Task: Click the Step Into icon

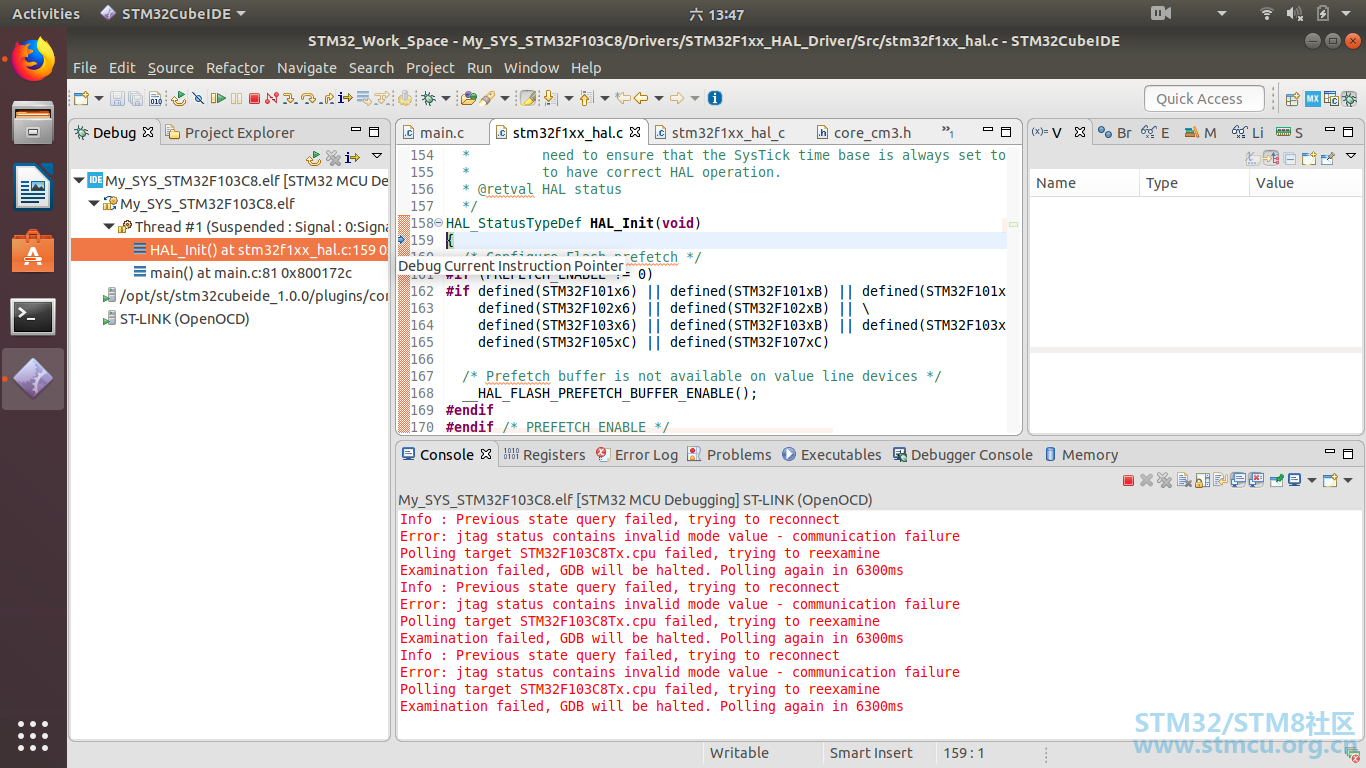Action: [x=290, y=98]
